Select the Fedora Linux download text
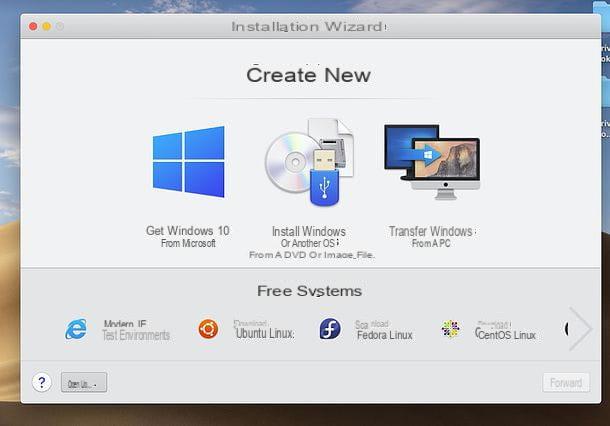Image resolution: width=610 pixels, height=426 pixels. click(x=384, y=330)
